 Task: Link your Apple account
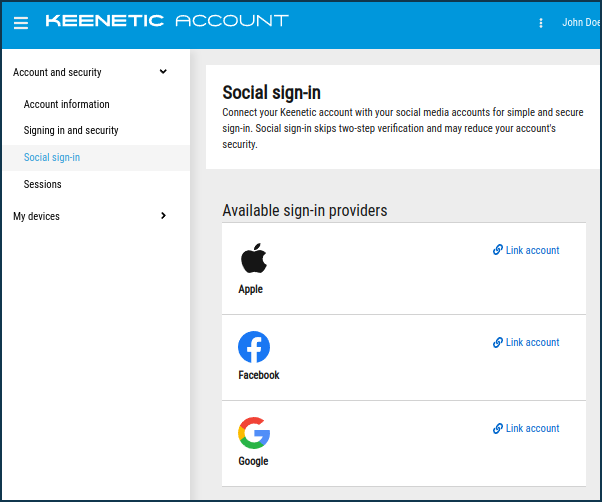pyautogui.click(x=532, y=250)
